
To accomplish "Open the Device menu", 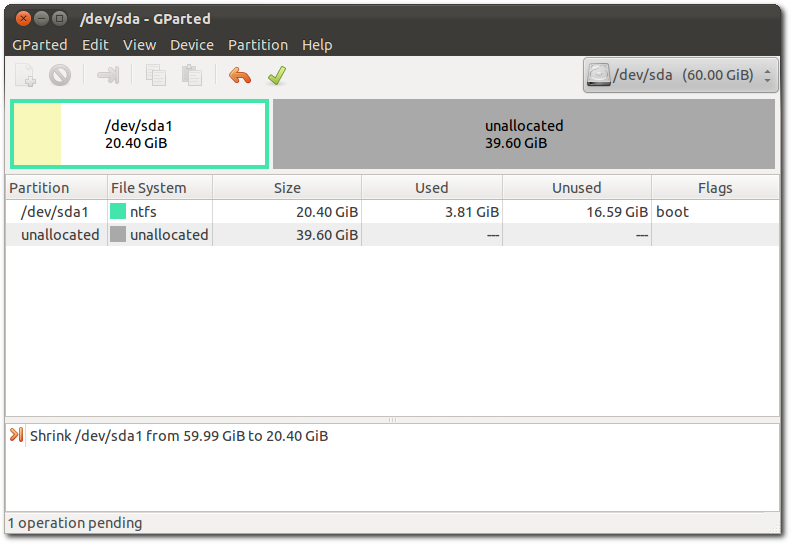I will pos(192,45).
